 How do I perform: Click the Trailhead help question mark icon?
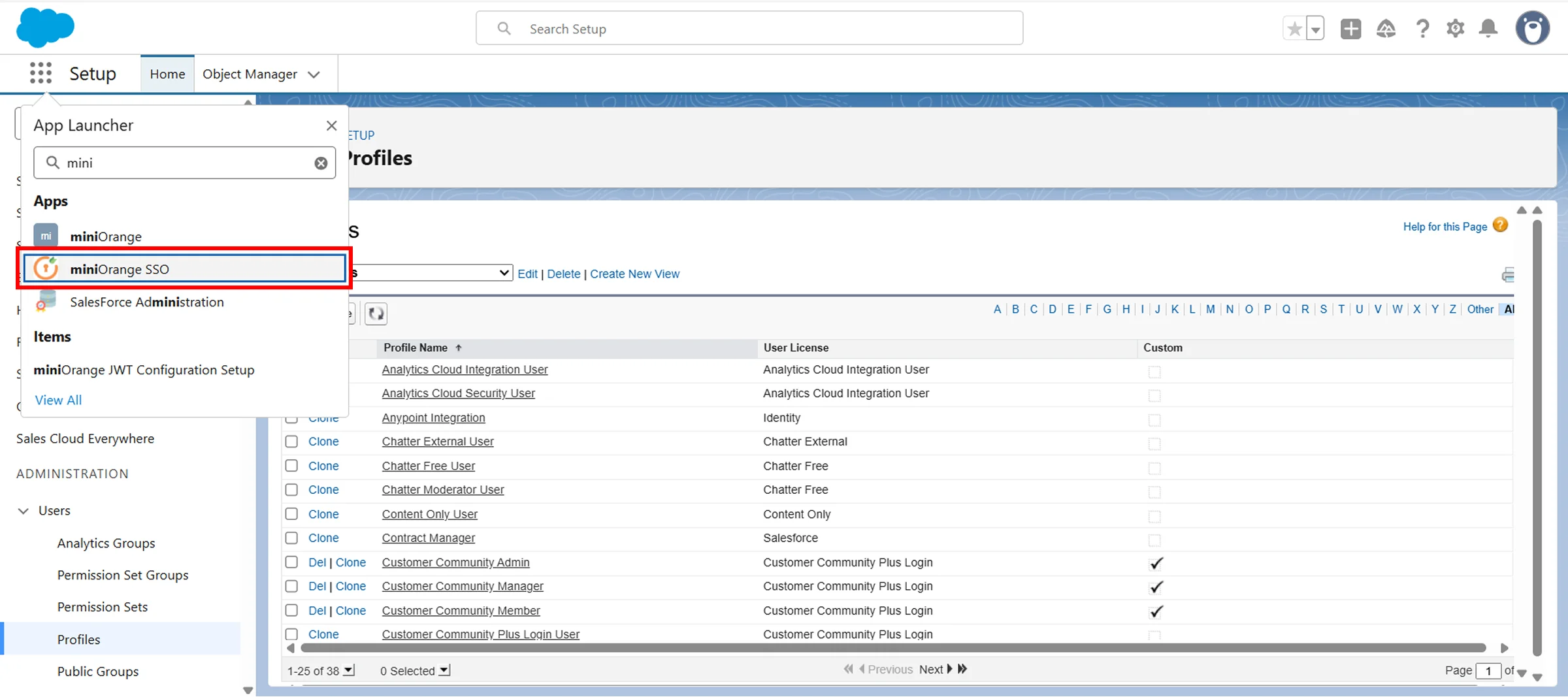tap(1424, 28)
